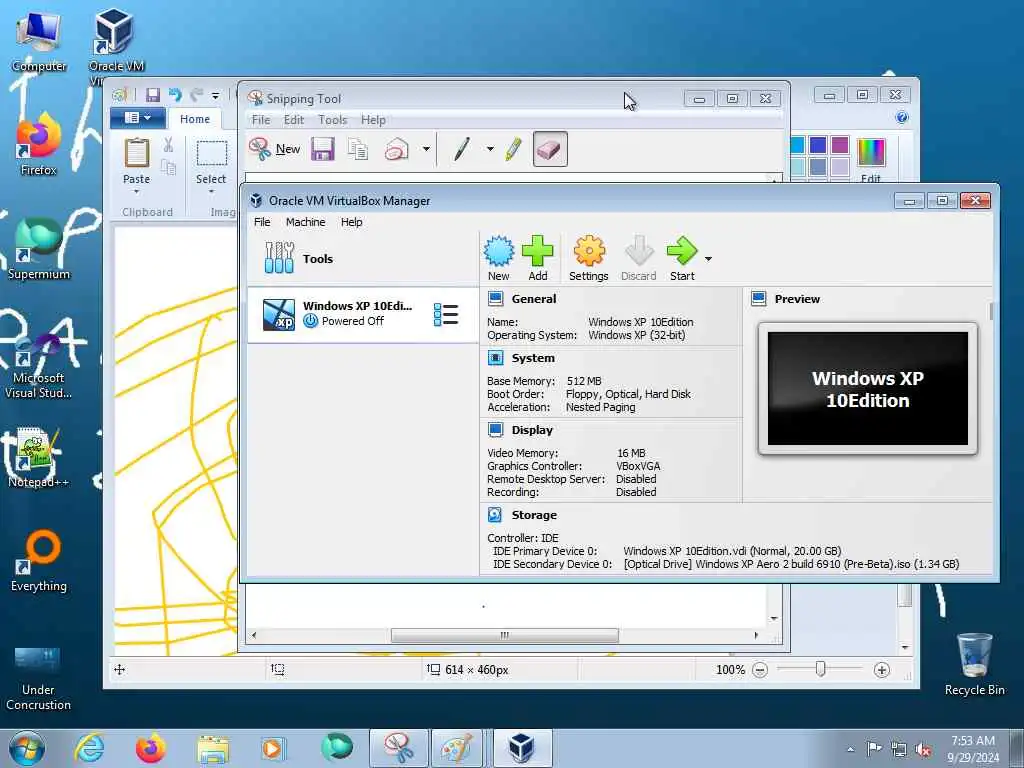
Task: Click the Discard arrow icon
Action: click(x=639, y=258)
